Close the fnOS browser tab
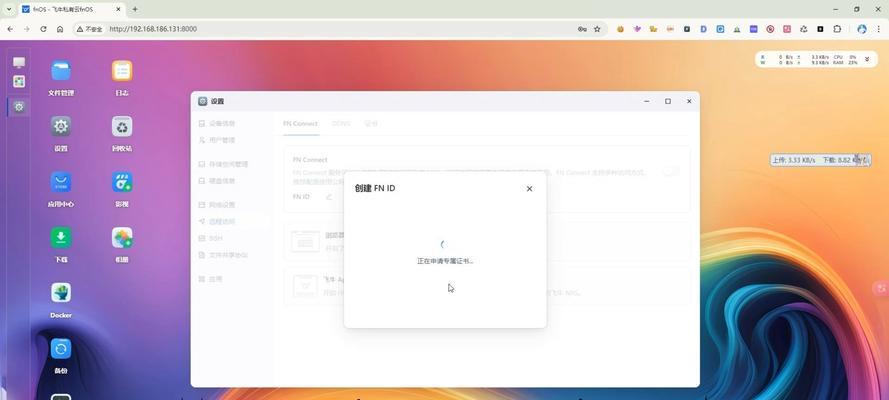 click(117, 10)
